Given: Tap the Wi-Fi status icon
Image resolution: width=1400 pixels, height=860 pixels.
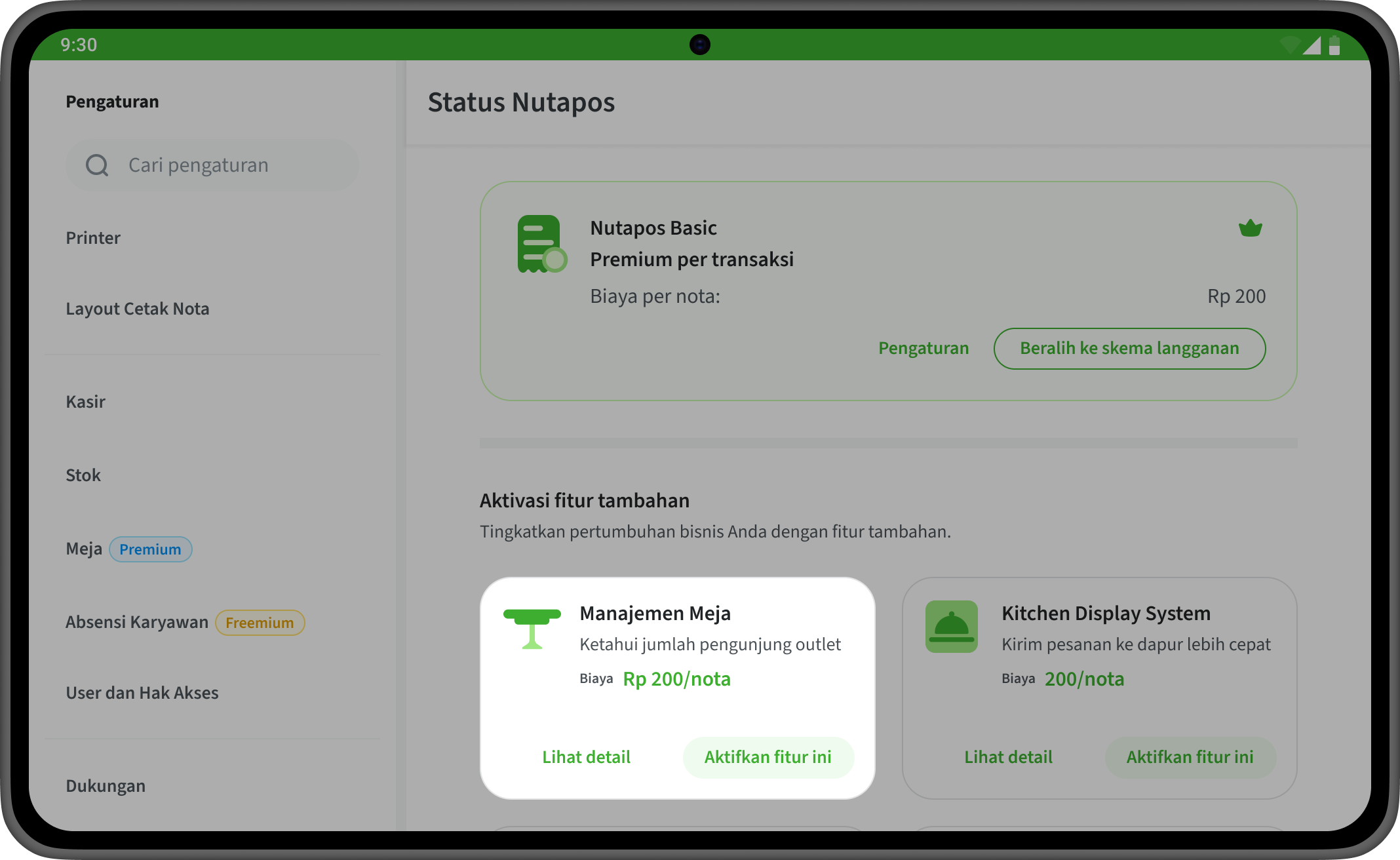Looking at the screenshot, I should pos(1289,45).
